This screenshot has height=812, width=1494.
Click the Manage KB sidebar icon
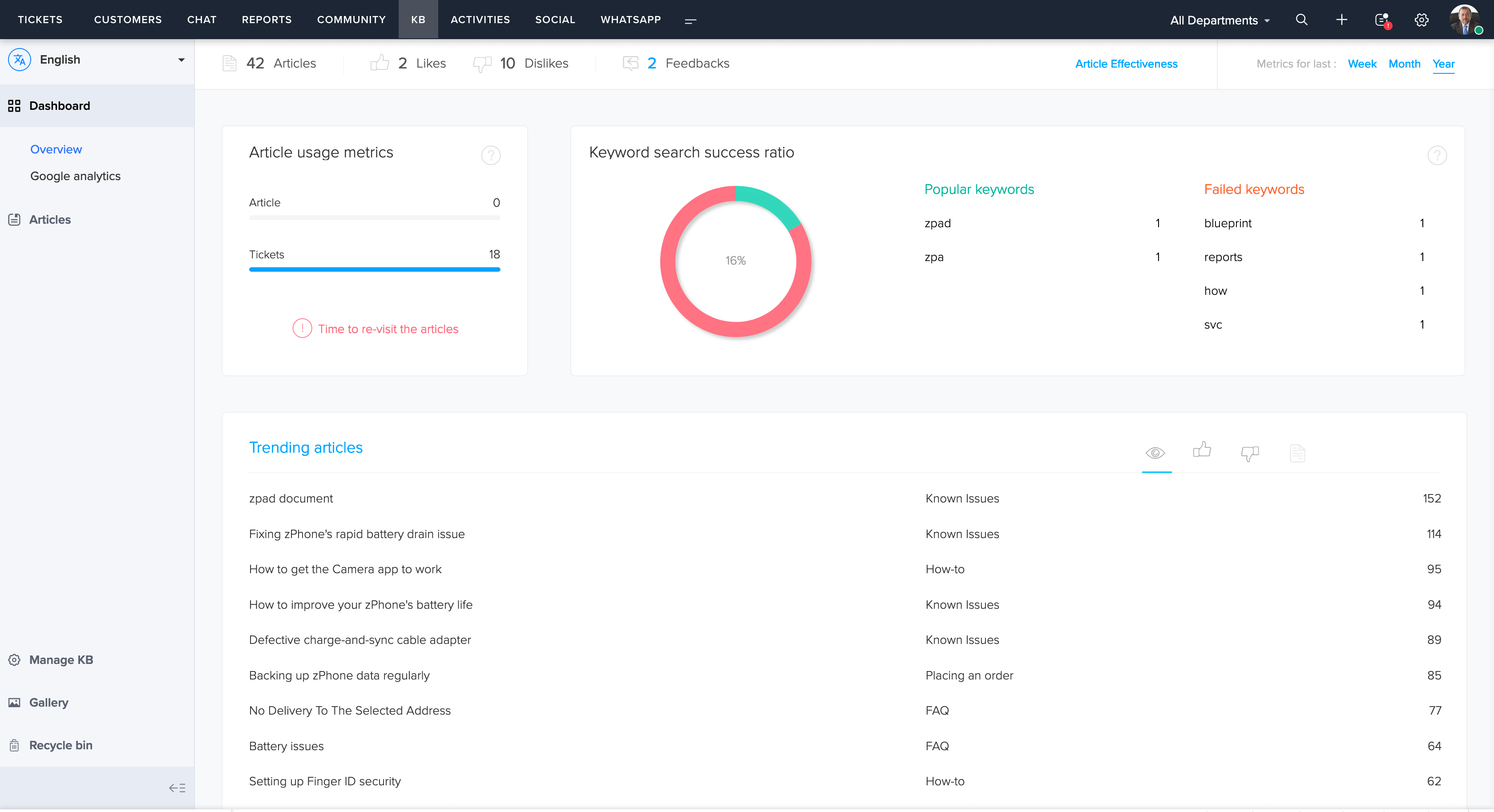click(x=14, y=660)
